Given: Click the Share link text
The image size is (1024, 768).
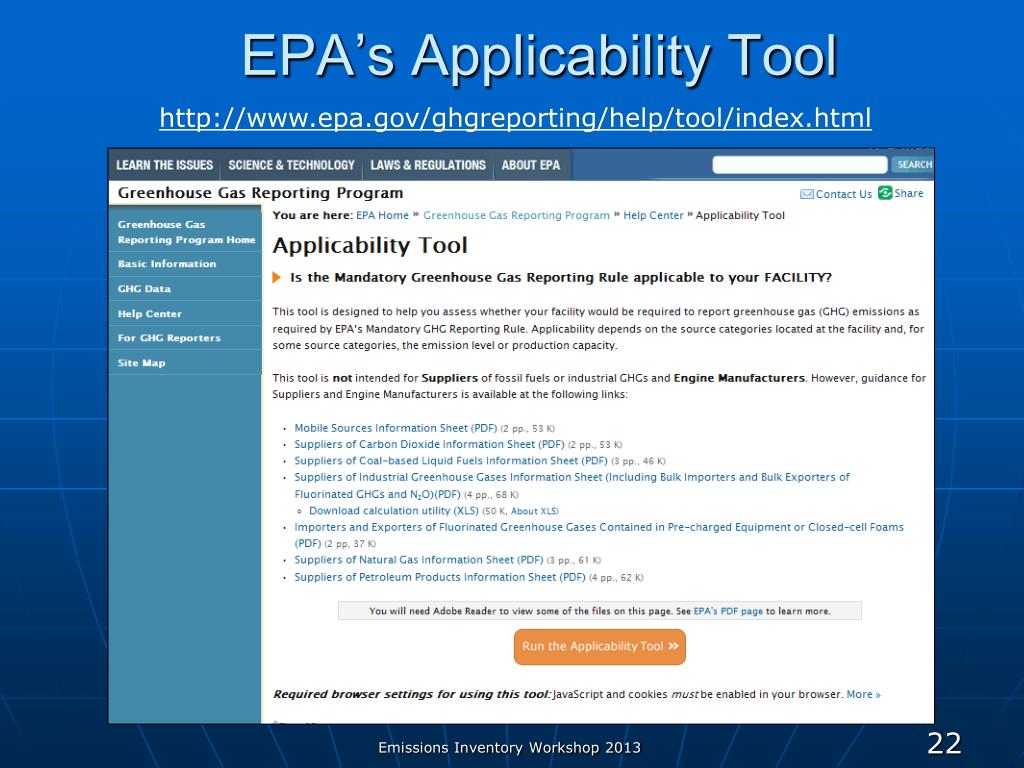Looking at the screenshot, I should (908, 193).
